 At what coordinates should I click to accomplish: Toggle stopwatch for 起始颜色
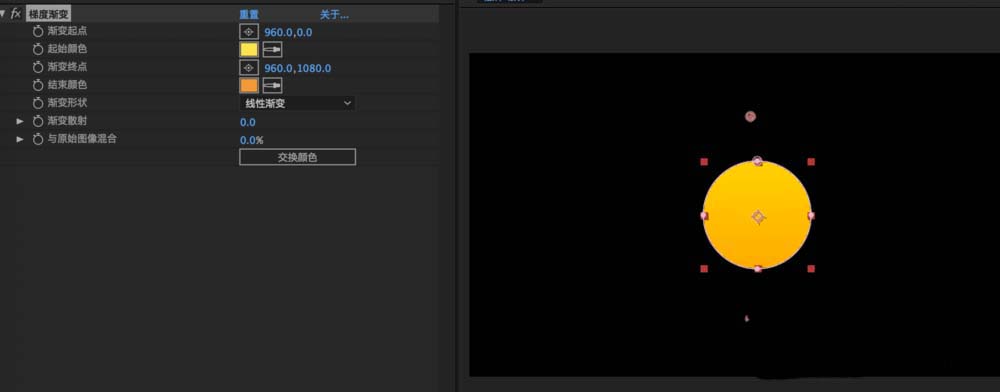tap(38, 49)
